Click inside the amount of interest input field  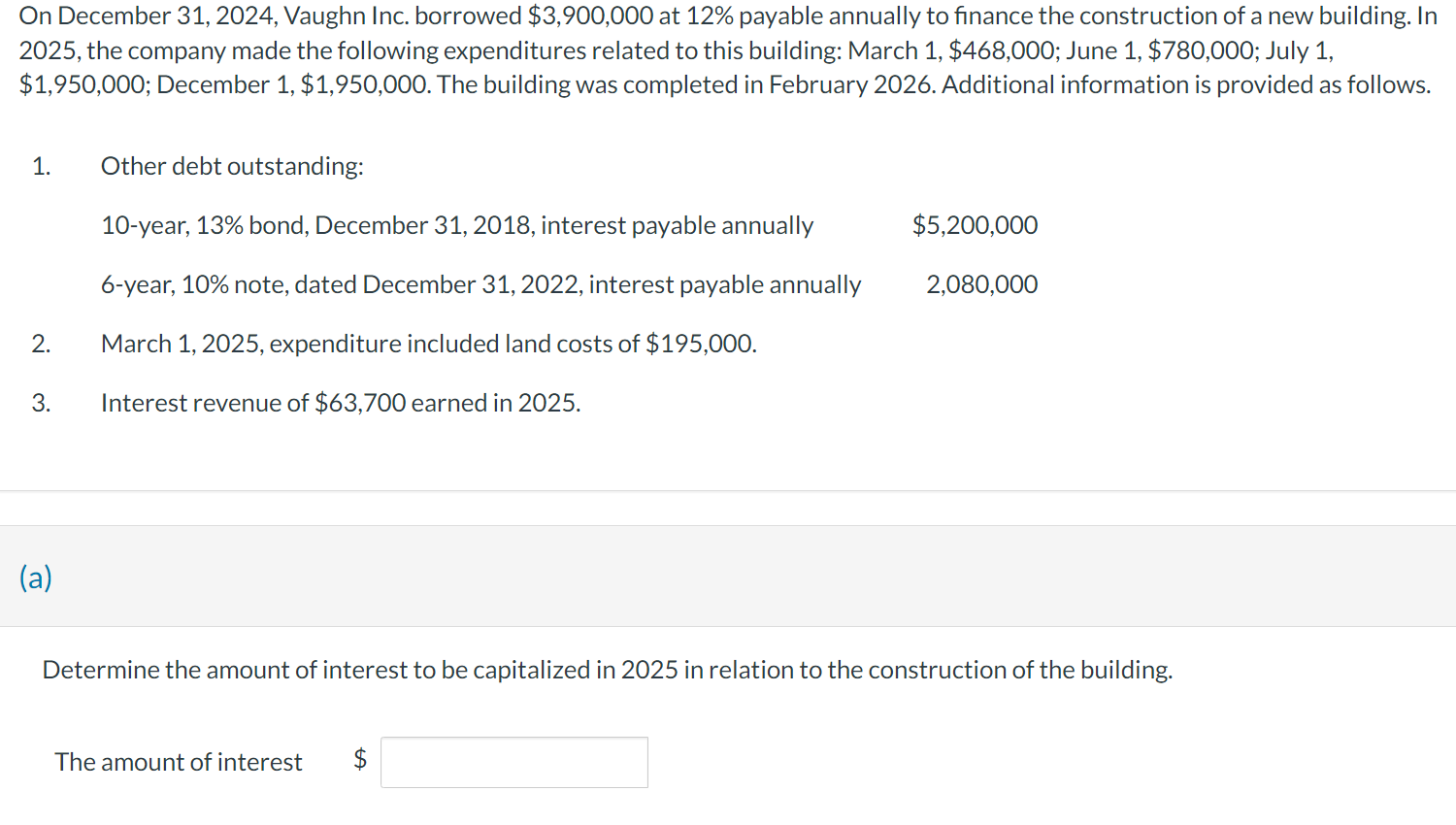[514, 762]
